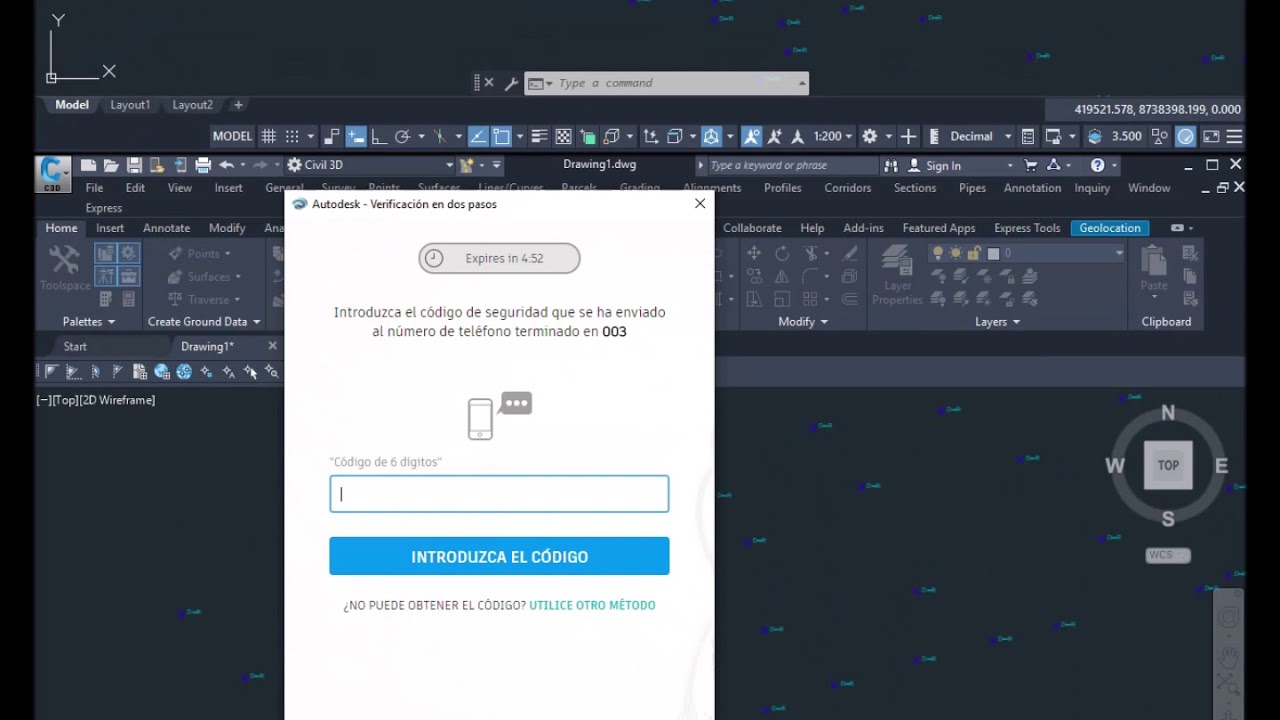Viewport: 1280px width, 720px height.
Task: Select the Mirror tool in Modify panel
Action: (x=782, y=277)
